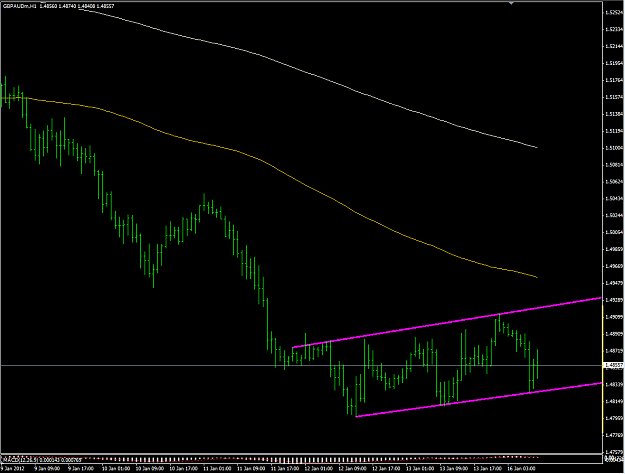Click the 1.48339 price scale label

click(x=614, y=384)
